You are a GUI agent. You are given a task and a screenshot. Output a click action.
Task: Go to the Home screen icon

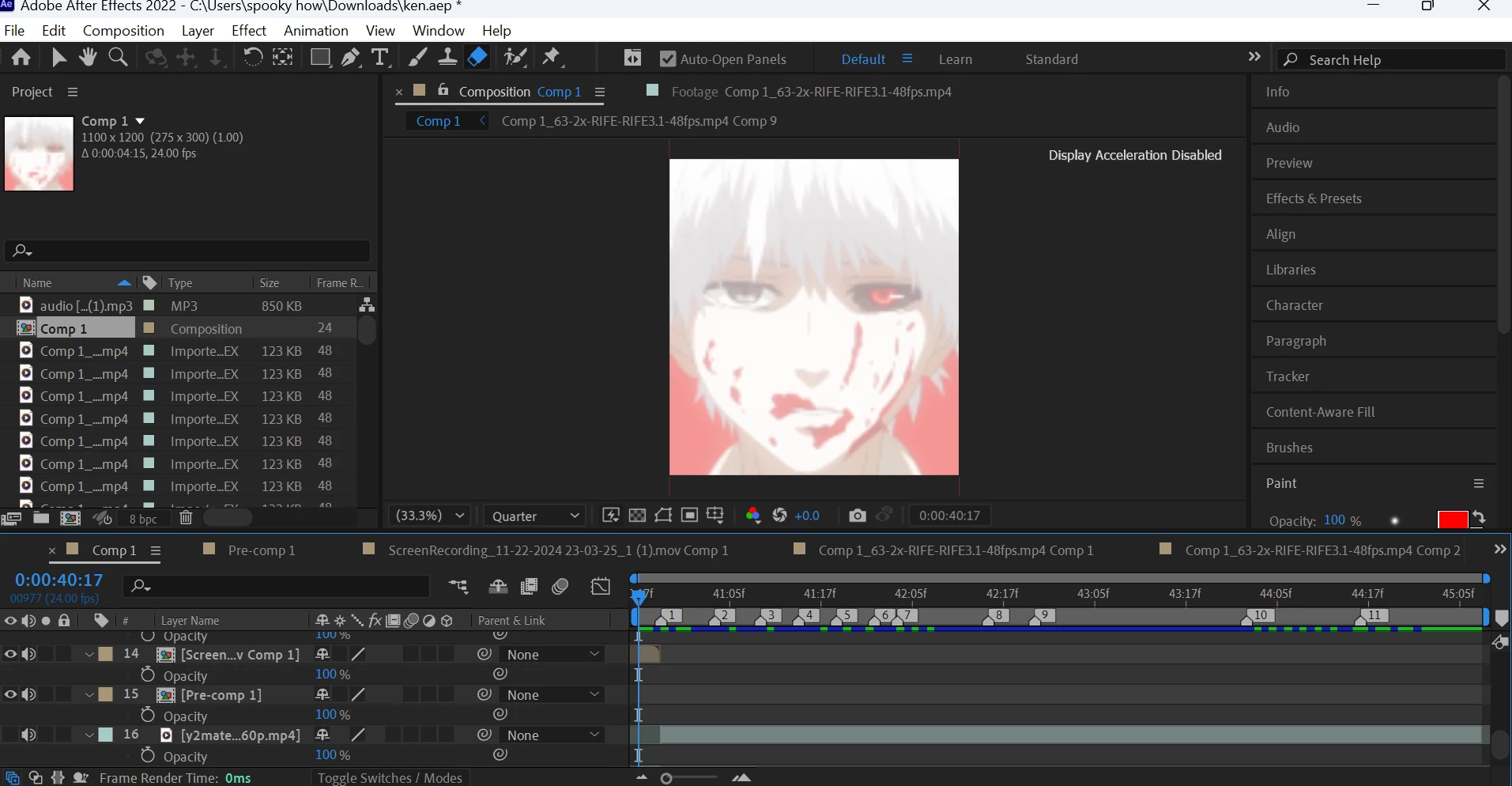(21, 58)
